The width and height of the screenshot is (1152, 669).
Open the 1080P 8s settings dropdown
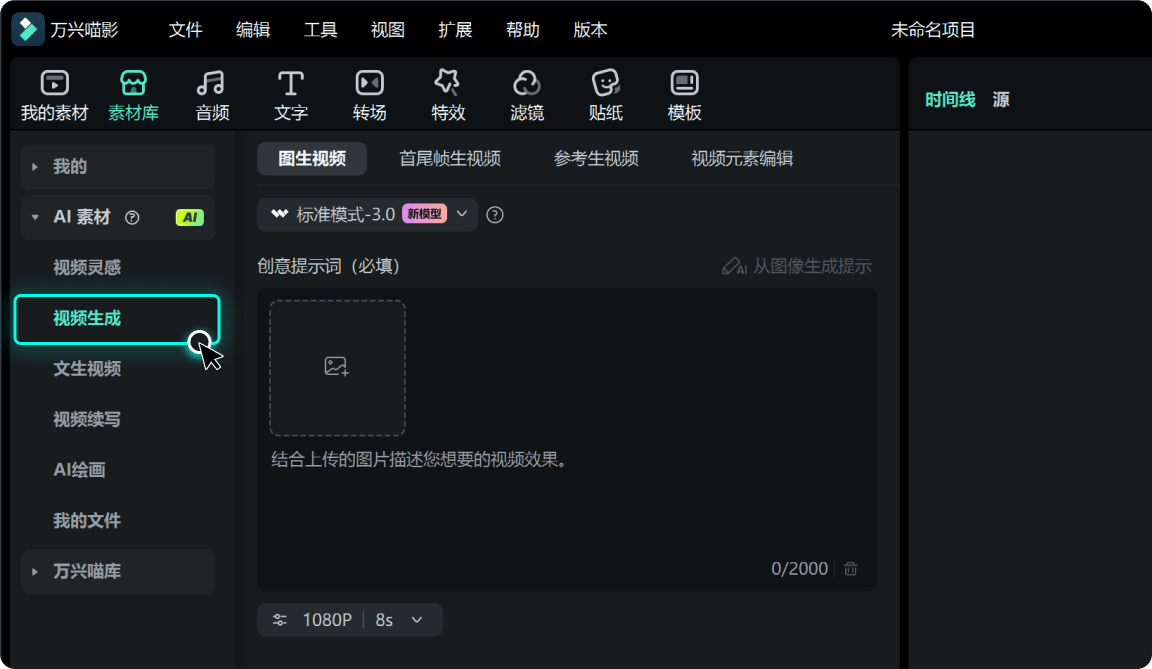click(350, 620)
